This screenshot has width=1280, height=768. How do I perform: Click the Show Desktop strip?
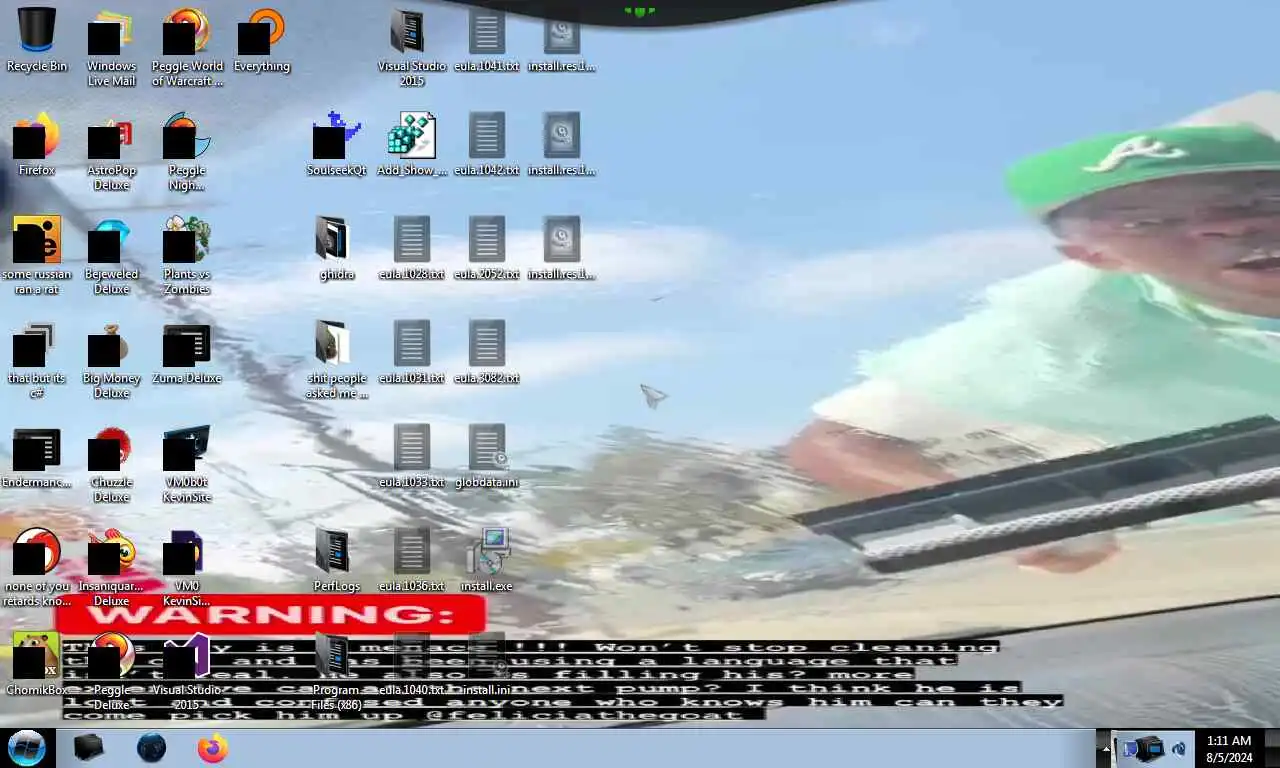pos(1272,748)
